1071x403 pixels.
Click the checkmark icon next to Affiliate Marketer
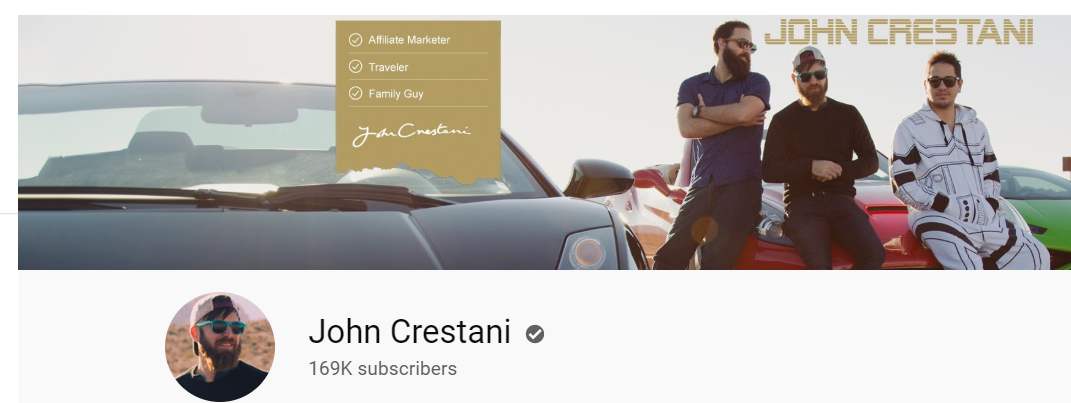click(x=355, y=40)
